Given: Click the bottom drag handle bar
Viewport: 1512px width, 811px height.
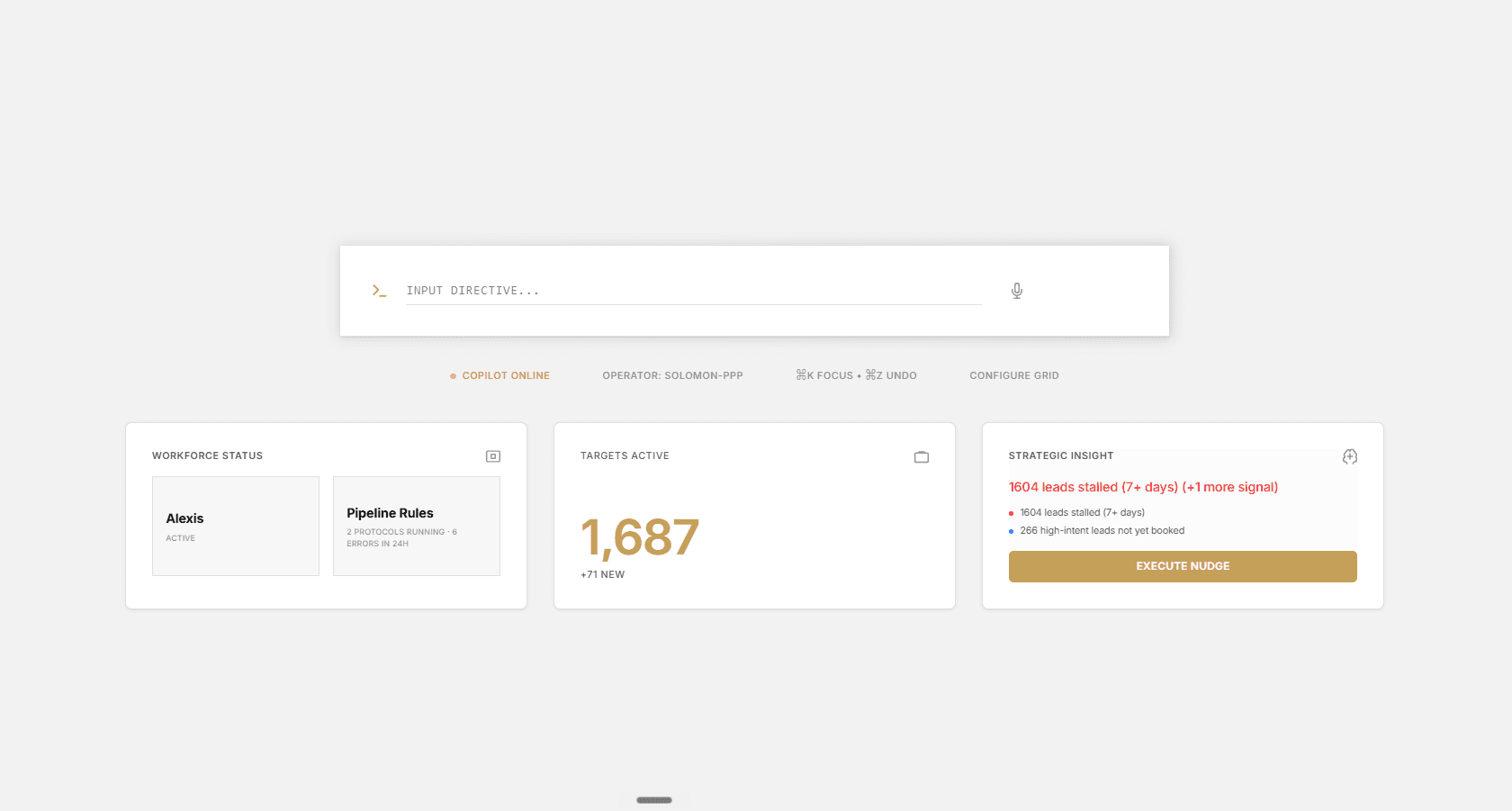Looking at the screenshot, I should pyautogui.click(x=654, y=799).
